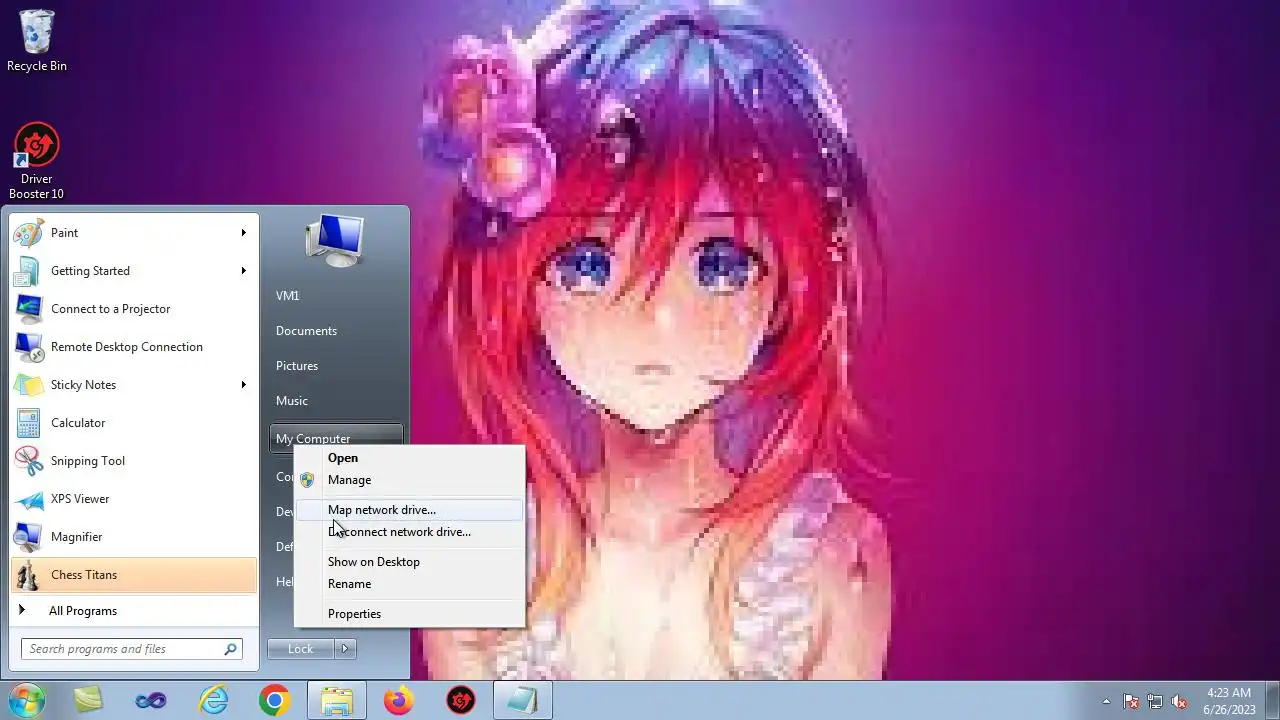
Task: Select the Driver Booster 10 desktop shortcut
Action: click(37, 161)
